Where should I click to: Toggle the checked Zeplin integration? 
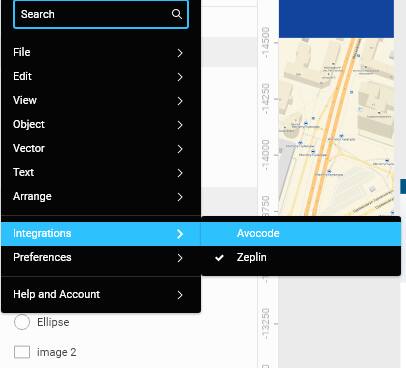pos(301,258)
